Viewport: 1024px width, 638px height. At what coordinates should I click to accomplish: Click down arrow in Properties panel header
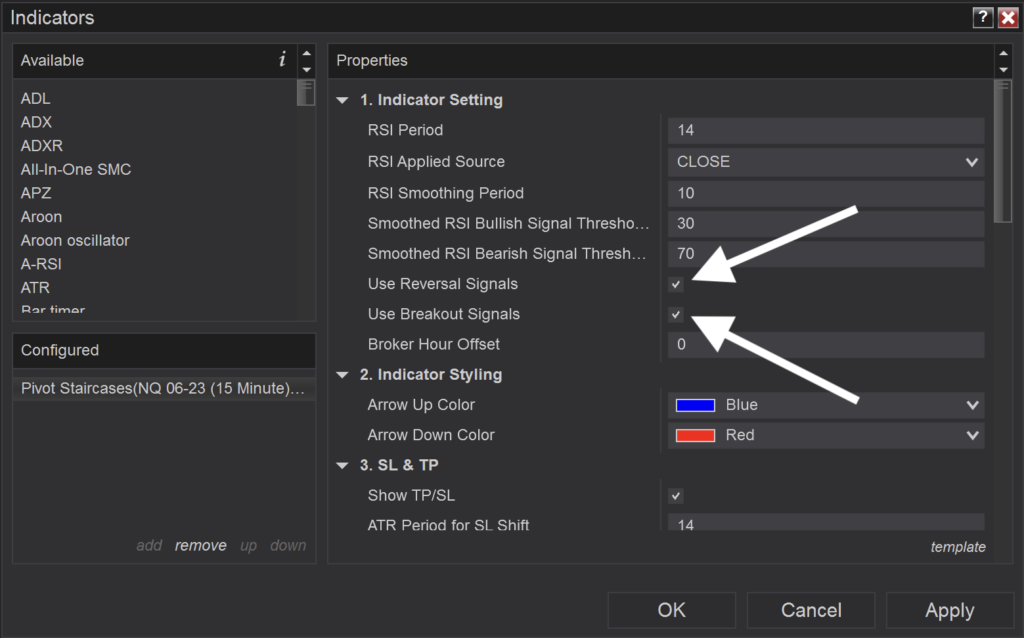1004,69
